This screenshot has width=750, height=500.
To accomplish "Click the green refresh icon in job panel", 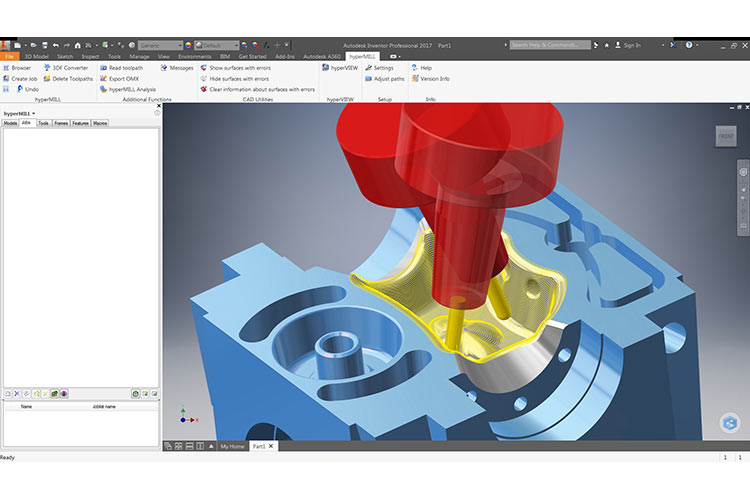I will coord(135,393).
